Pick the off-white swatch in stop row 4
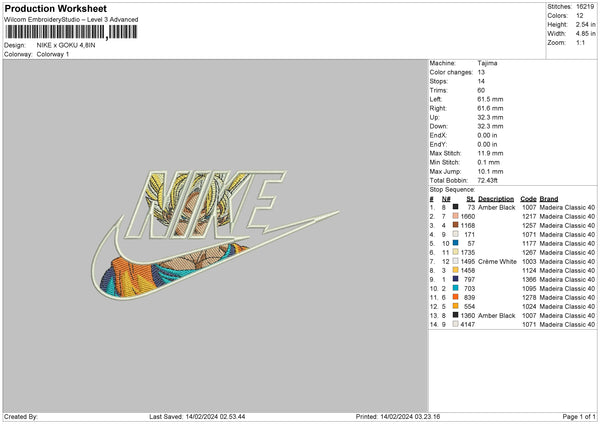Screen dimensions: 600x424 pos(455,234)
